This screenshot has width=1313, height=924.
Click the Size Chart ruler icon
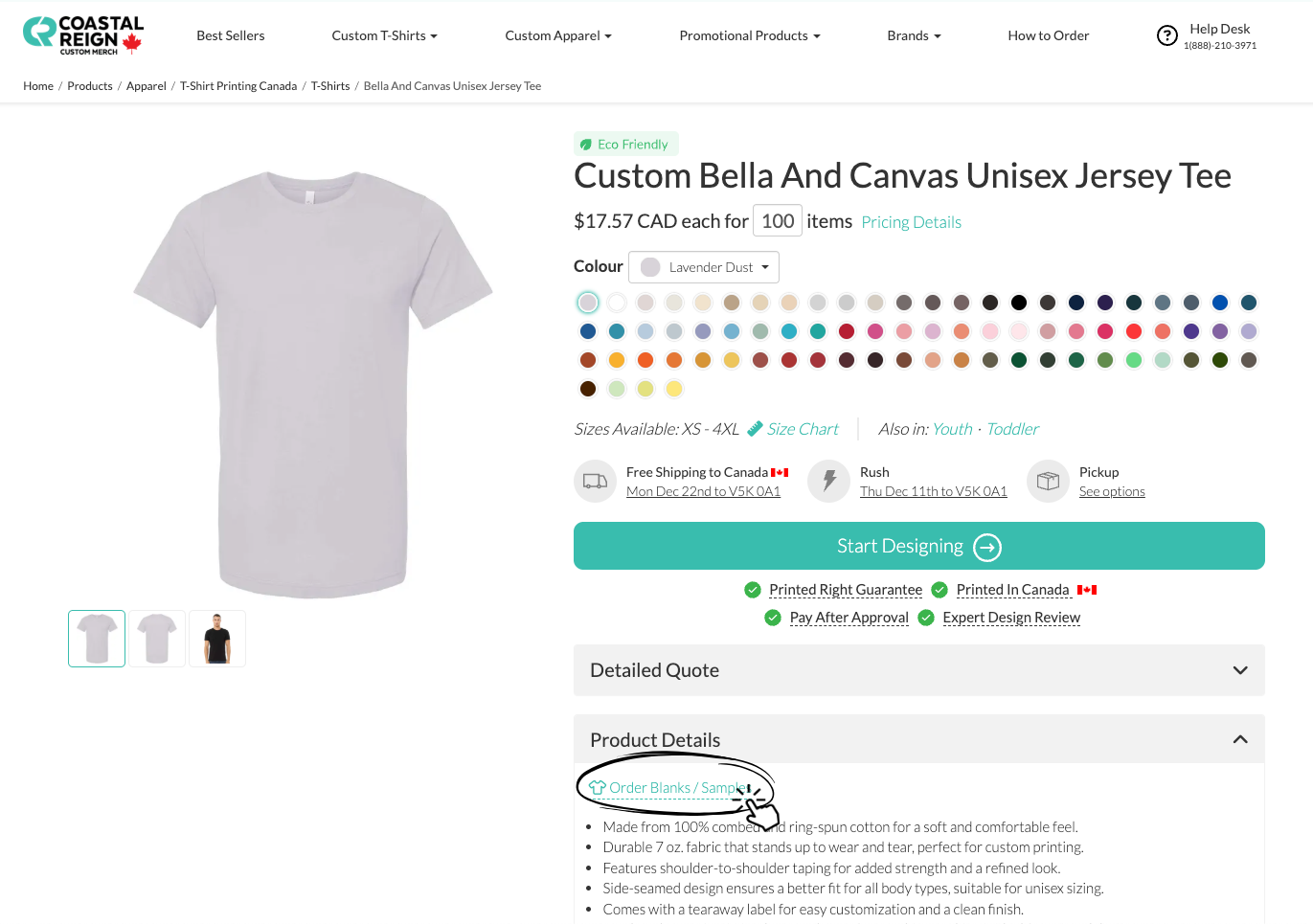tap(755, 429)
